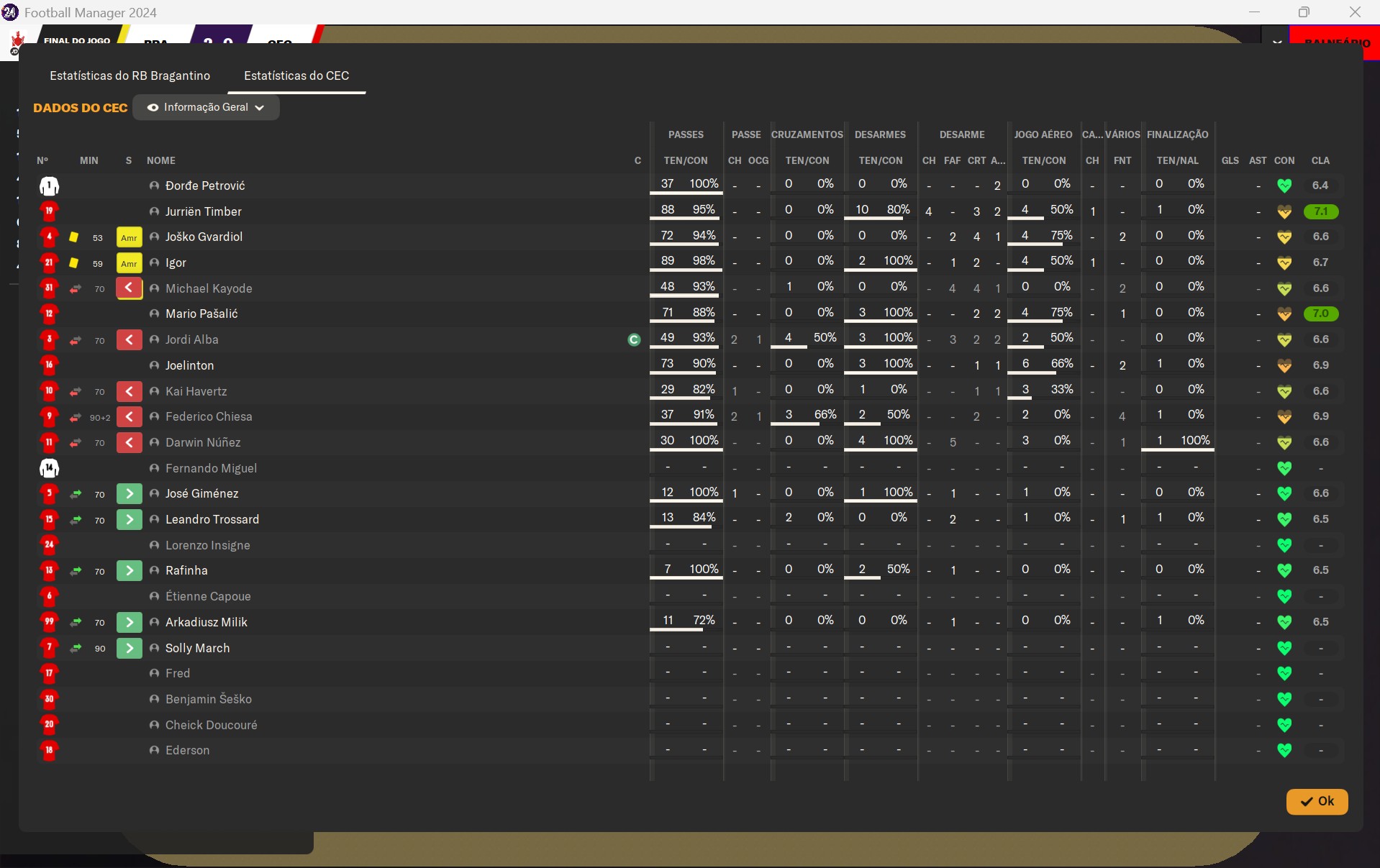Click the JOGO AÉREO column group header
1380x868 pixels.
[1043, 134]
